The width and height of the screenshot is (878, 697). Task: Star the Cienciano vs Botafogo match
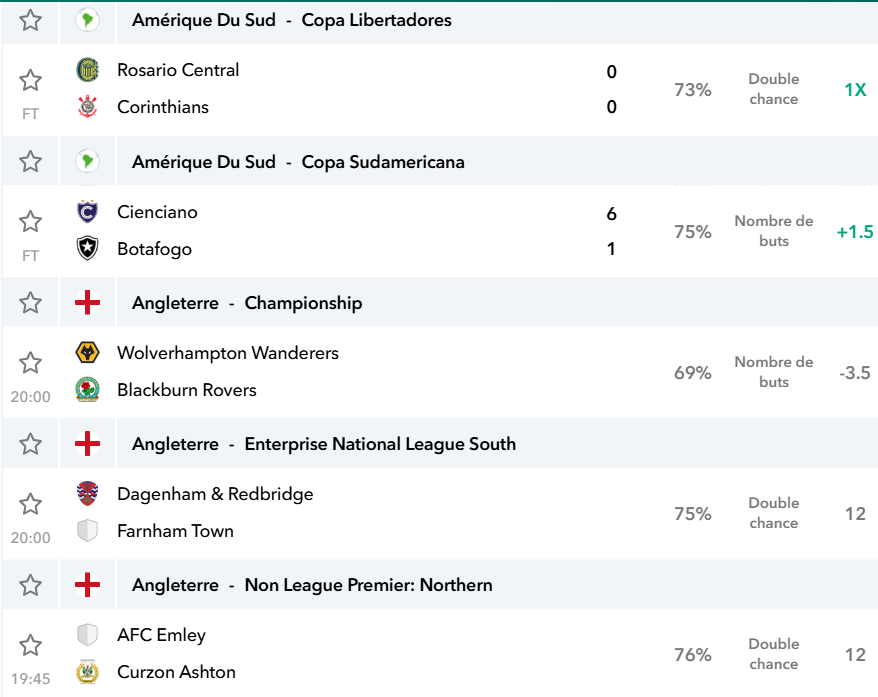click(30, 222)
